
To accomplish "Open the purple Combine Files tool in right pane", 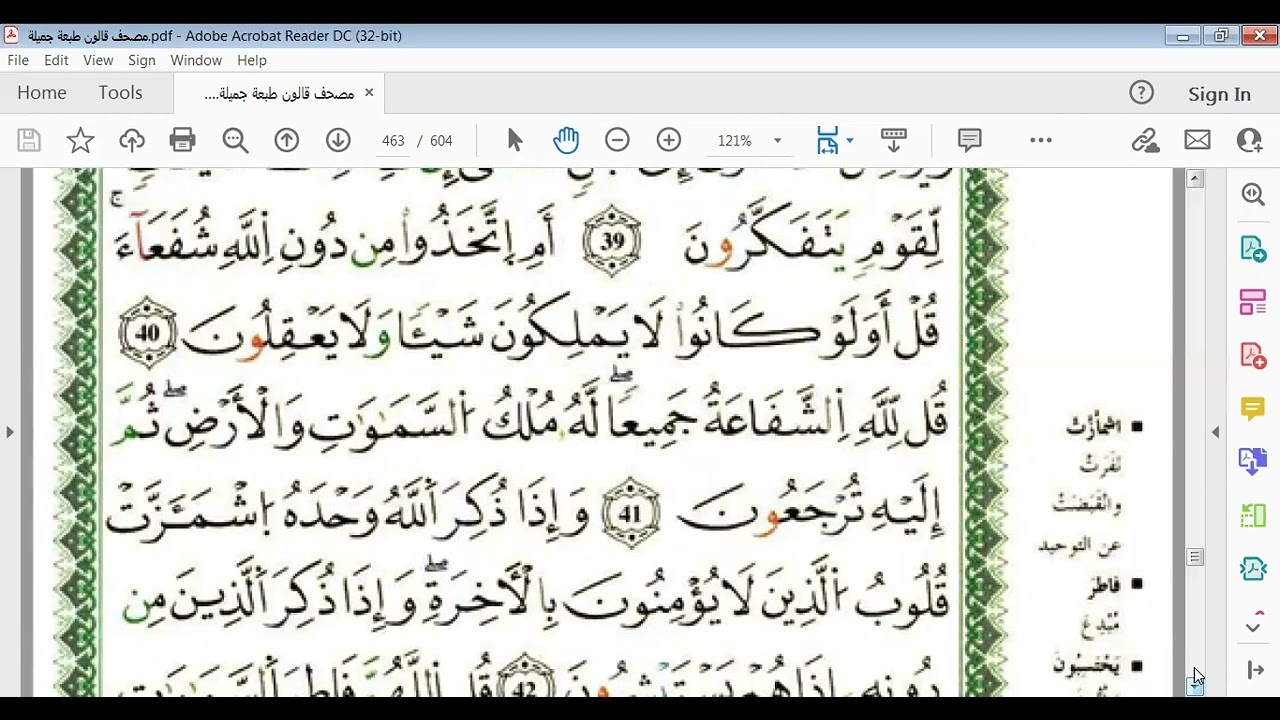I will pyautogui.click(x=1253, y=462).
